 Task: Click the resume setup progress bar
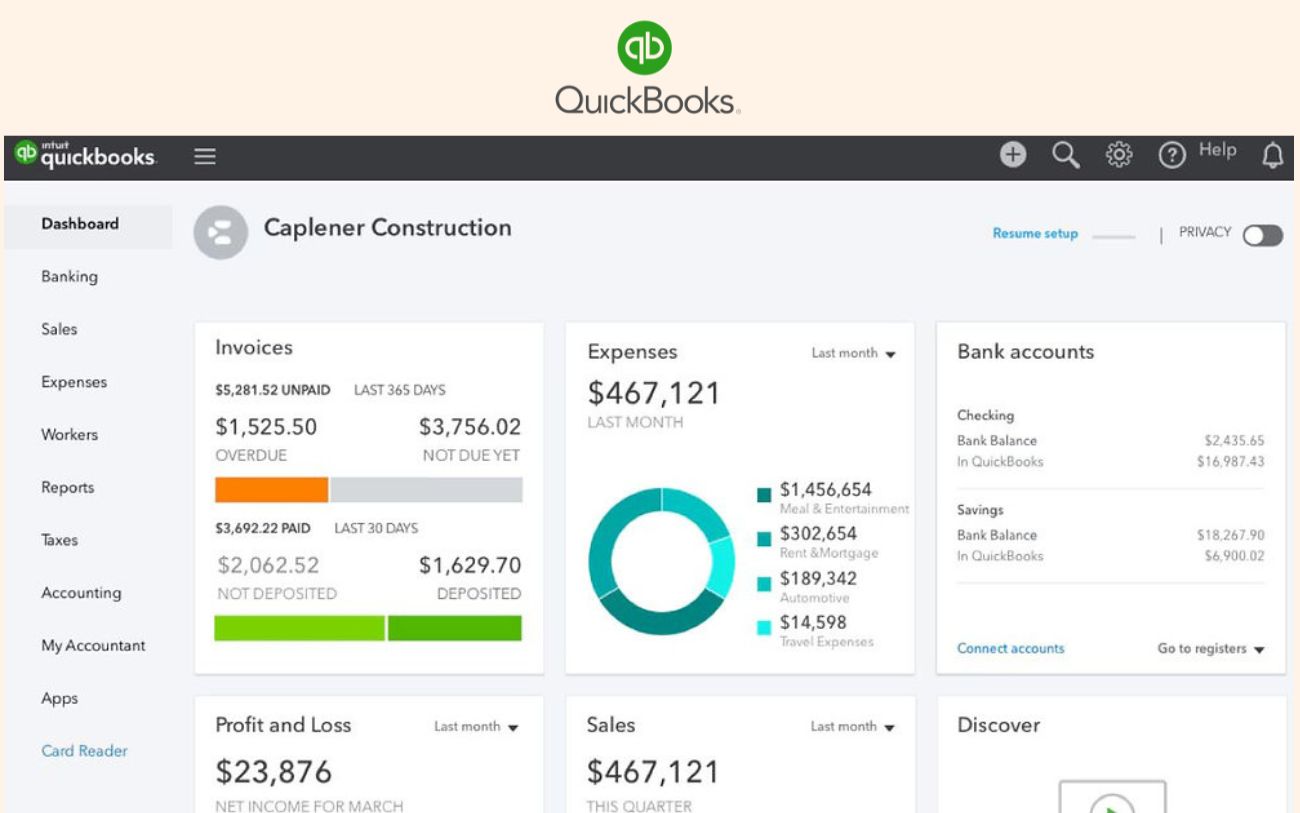pos(1114,238)
